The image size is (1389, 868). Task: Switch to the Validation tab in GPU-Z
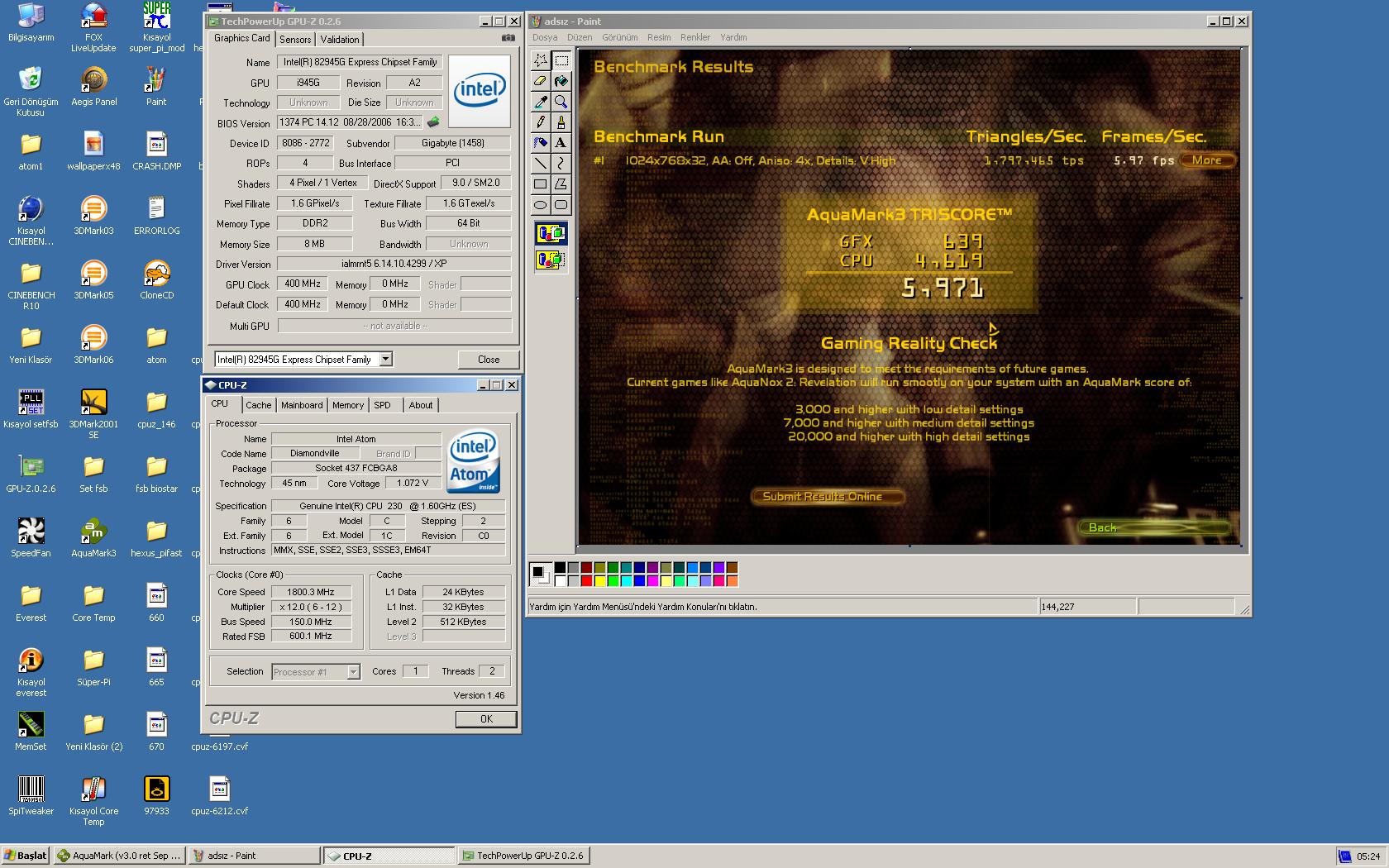coord(340,40)
